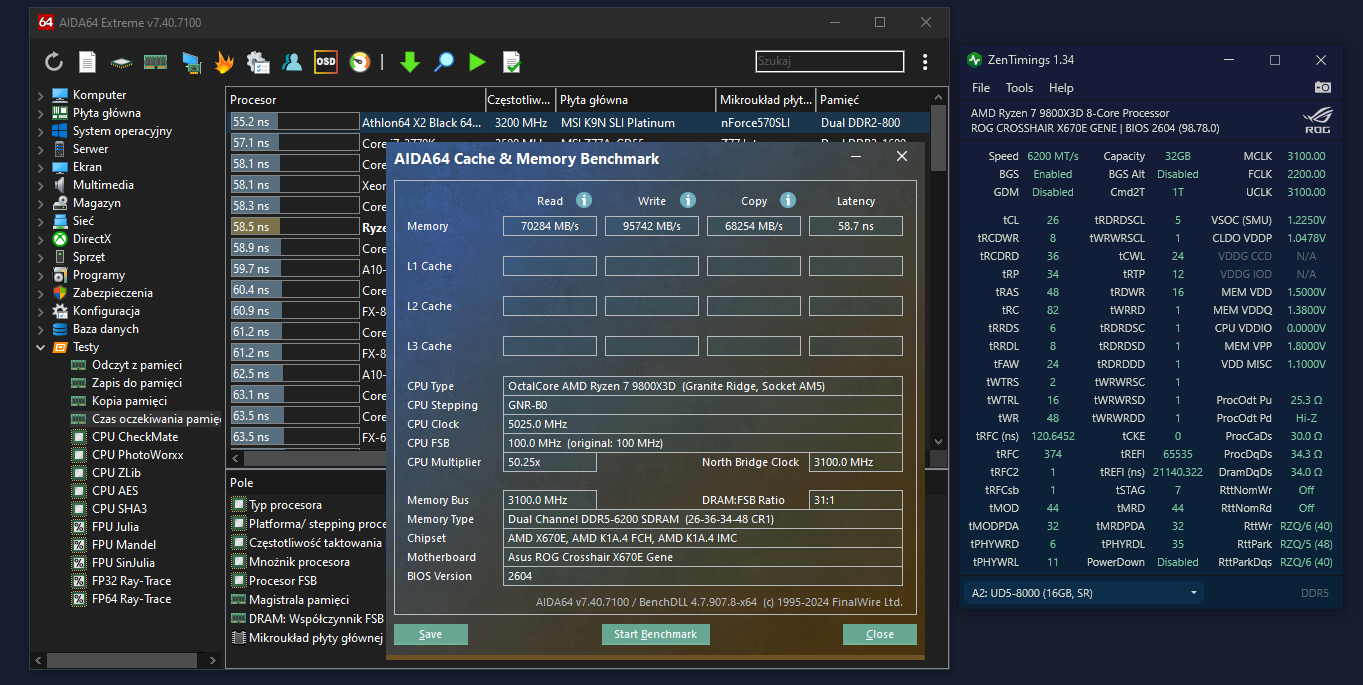Open the three-dot menu beside search field
The image size is (1363, 685).
(925, 62)
